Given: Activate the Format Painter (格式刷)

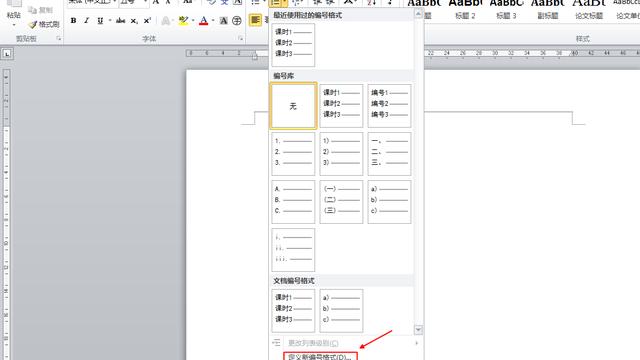Looking at the screenshot, I should [x=44, y=24].
